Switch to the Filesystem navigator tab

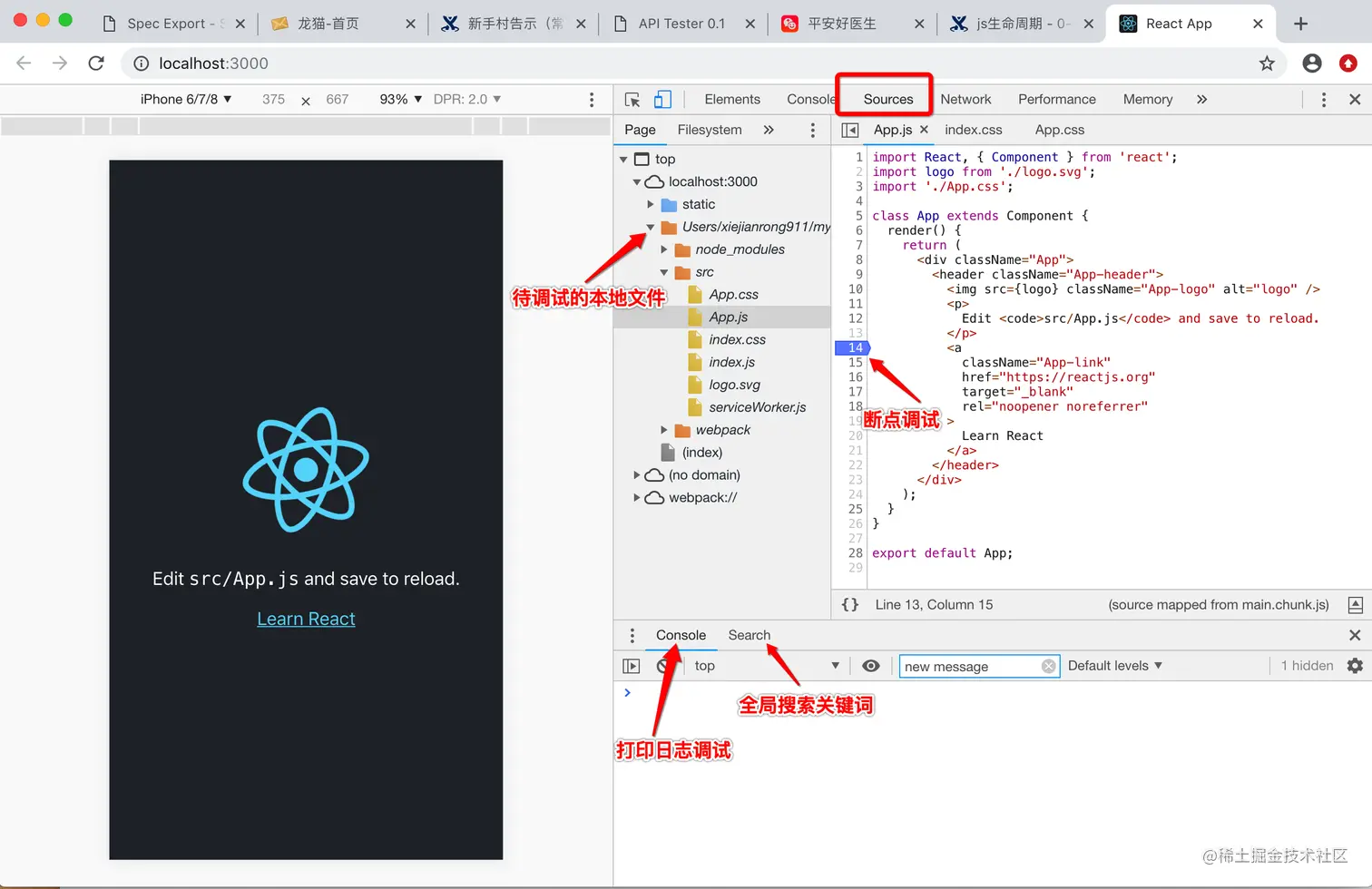click(710, 130)
